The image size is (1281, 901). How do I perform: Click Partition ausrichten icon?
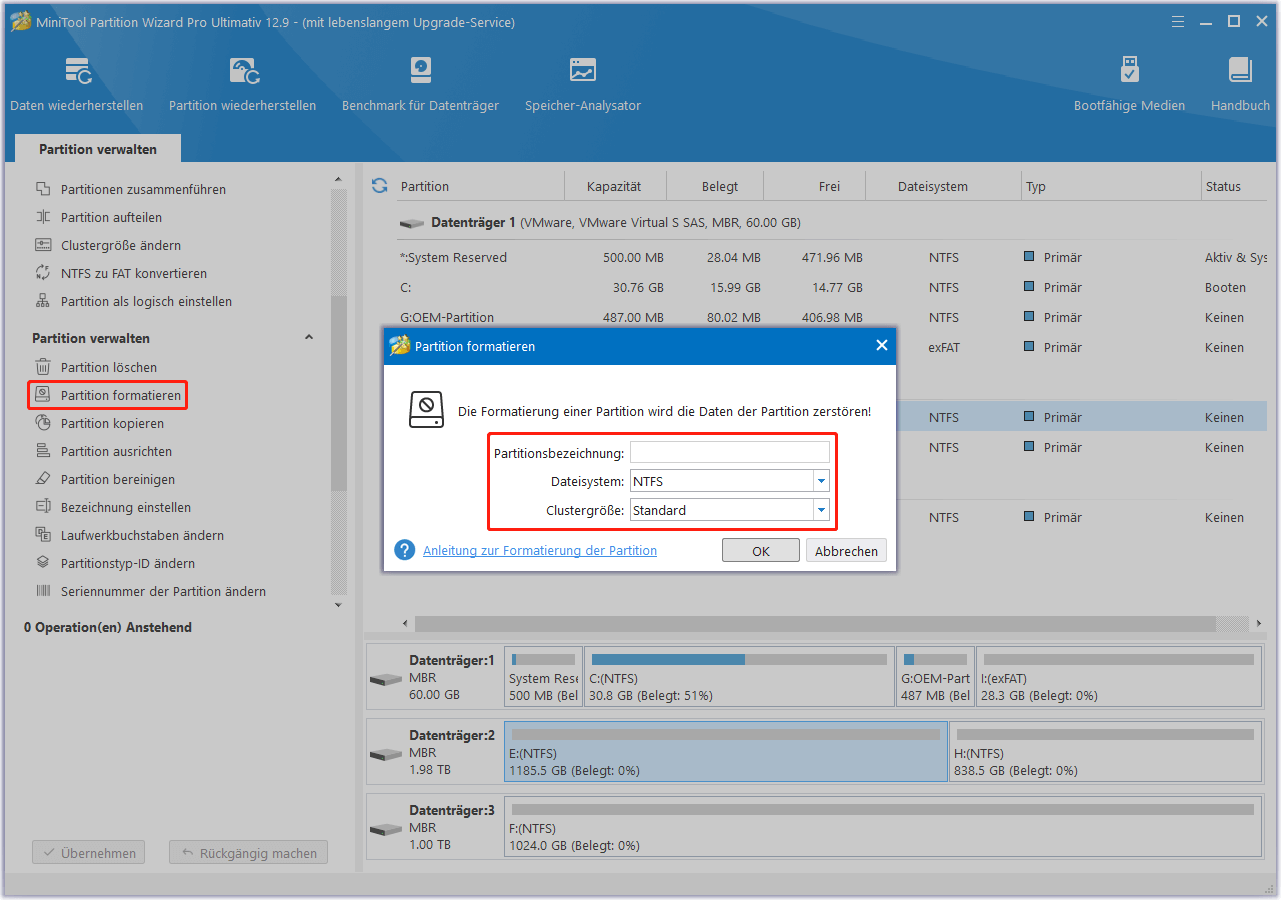coord(43,451)
